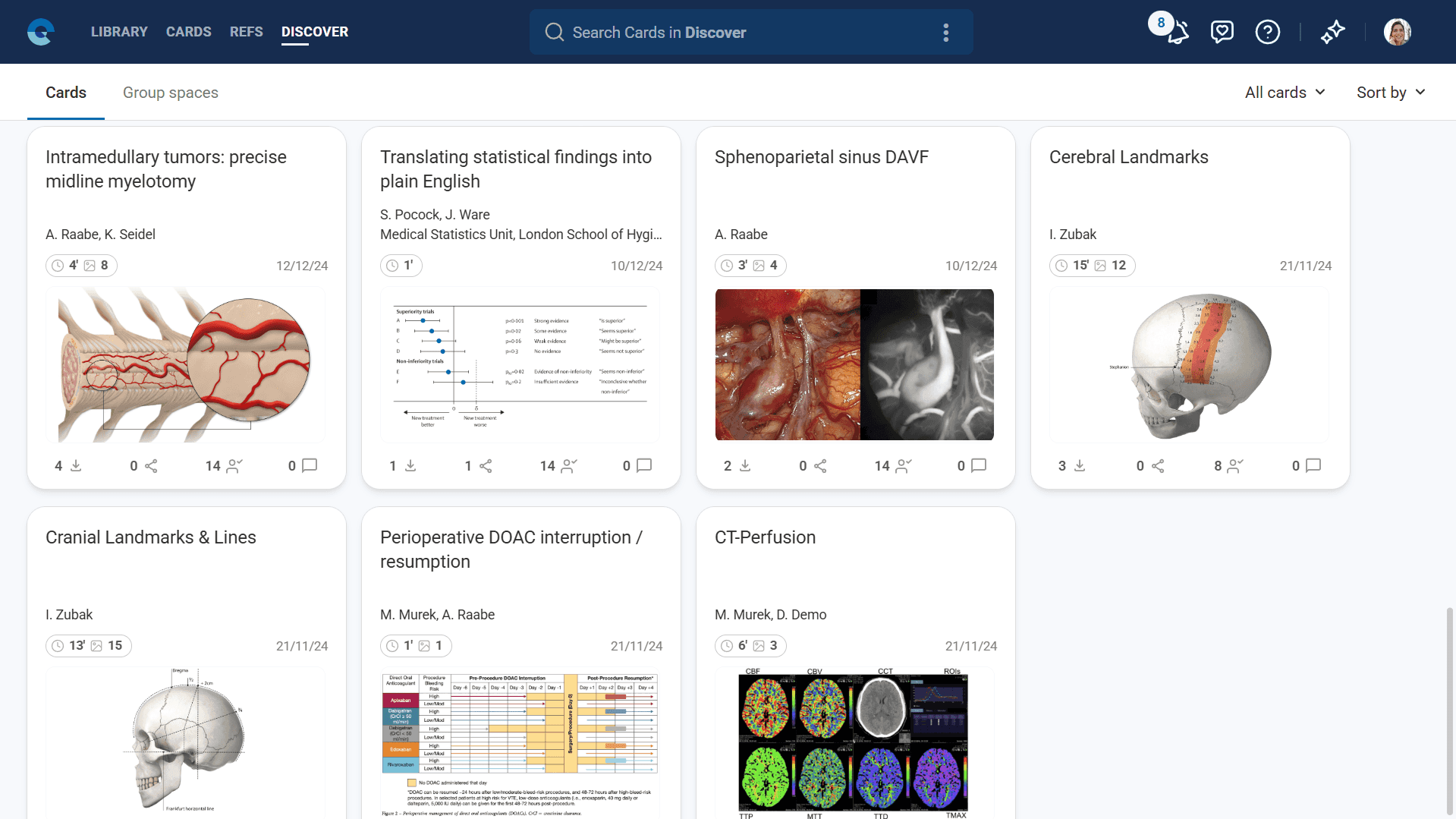This screenshot has width=1456, height=819.
Task: Download the Intramedullary tumors card
Action: [x=76, y=465]
